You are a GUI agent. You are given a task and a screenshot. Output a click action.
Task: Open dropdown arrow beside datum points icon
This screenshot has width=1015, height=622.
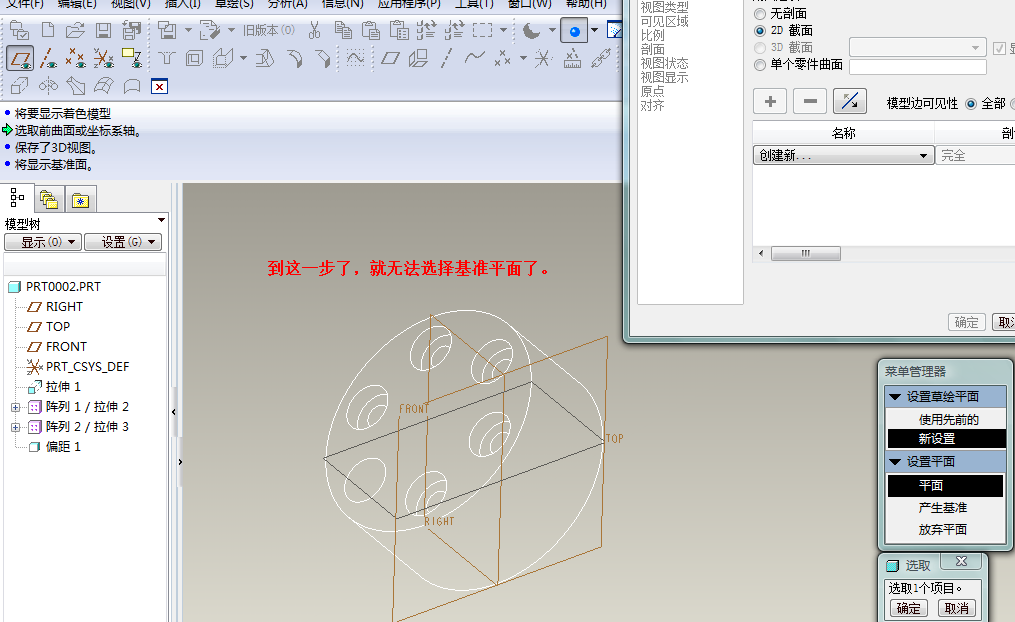click(x=523, y=58)
